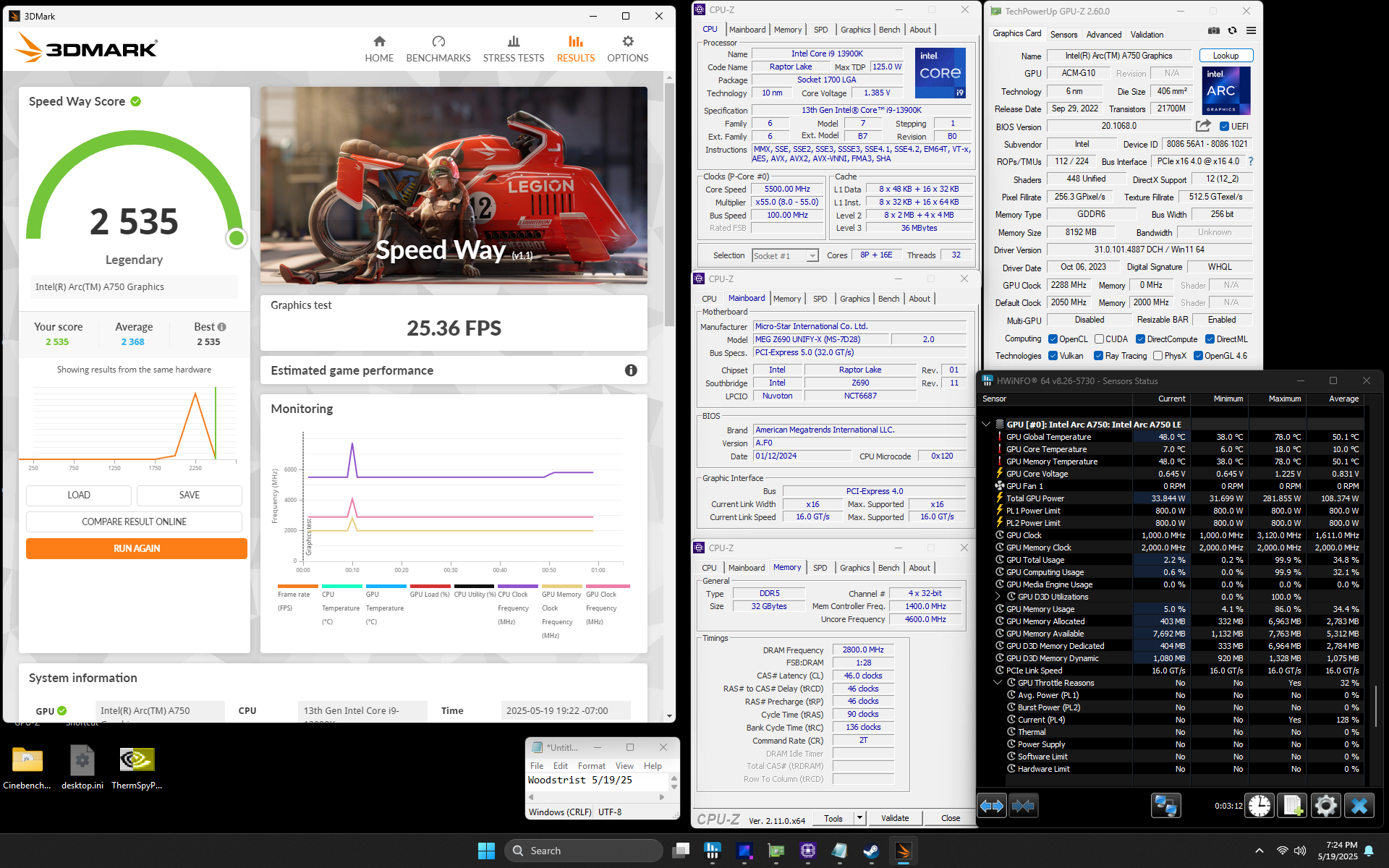Toggle the UEFI checkbox in GPU-Z
Screen dimensions: 1389x868
[1225, 126]
